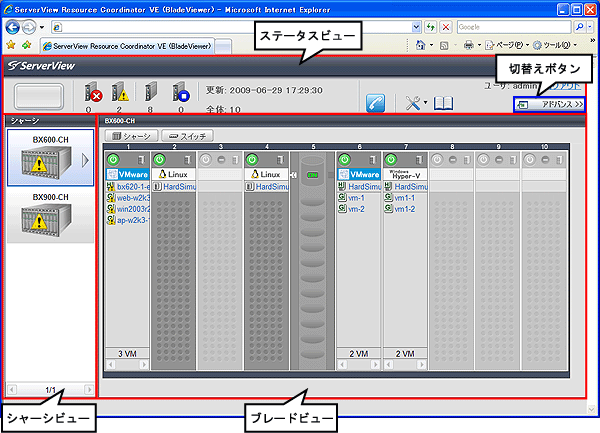Image resolution: width=600 pixels, height=433 pixels.
Task: Open the web-w2k3 guest link
Action: click(133, 198)
